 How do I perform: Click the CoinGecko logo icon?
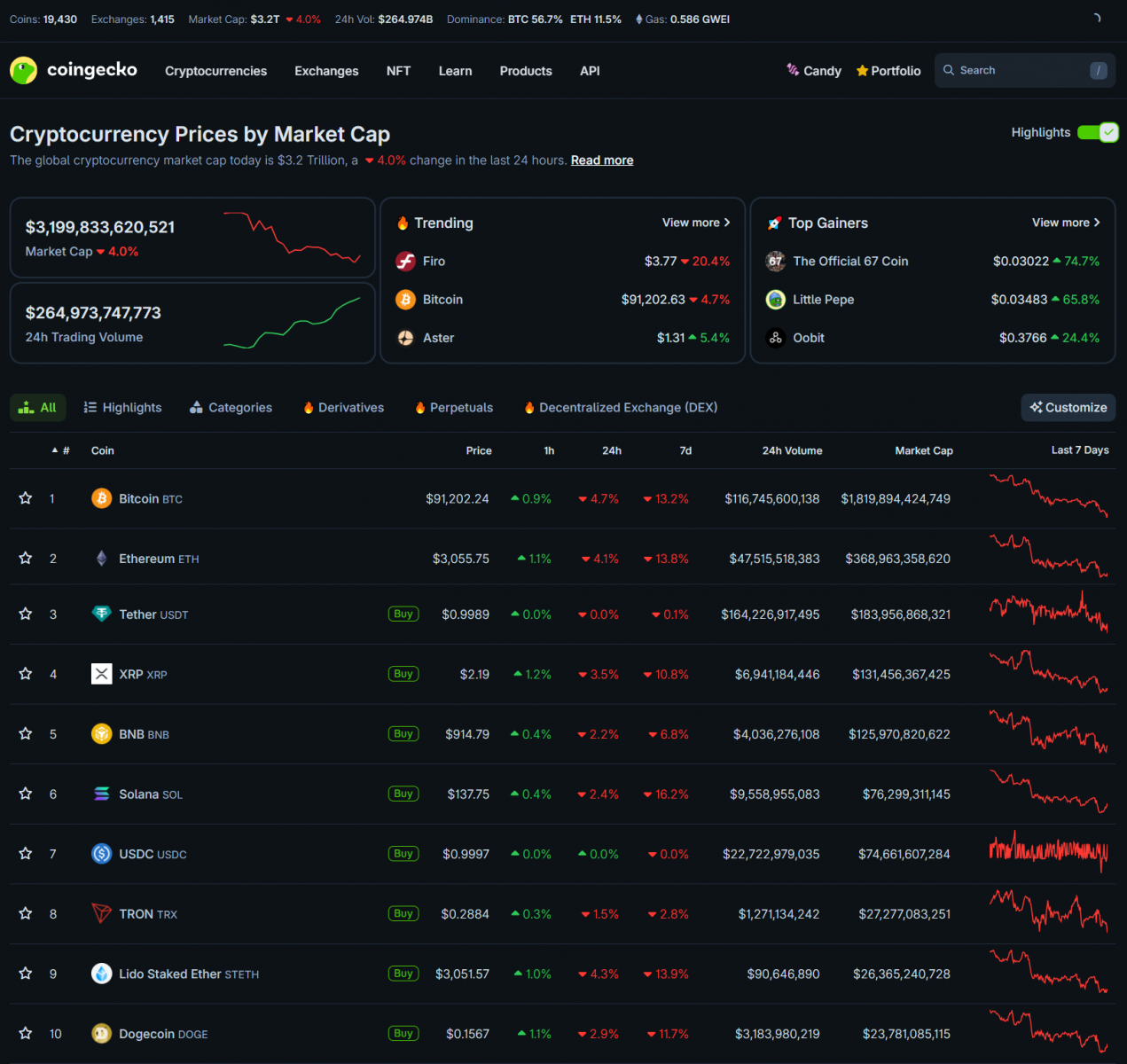[24, 70]
